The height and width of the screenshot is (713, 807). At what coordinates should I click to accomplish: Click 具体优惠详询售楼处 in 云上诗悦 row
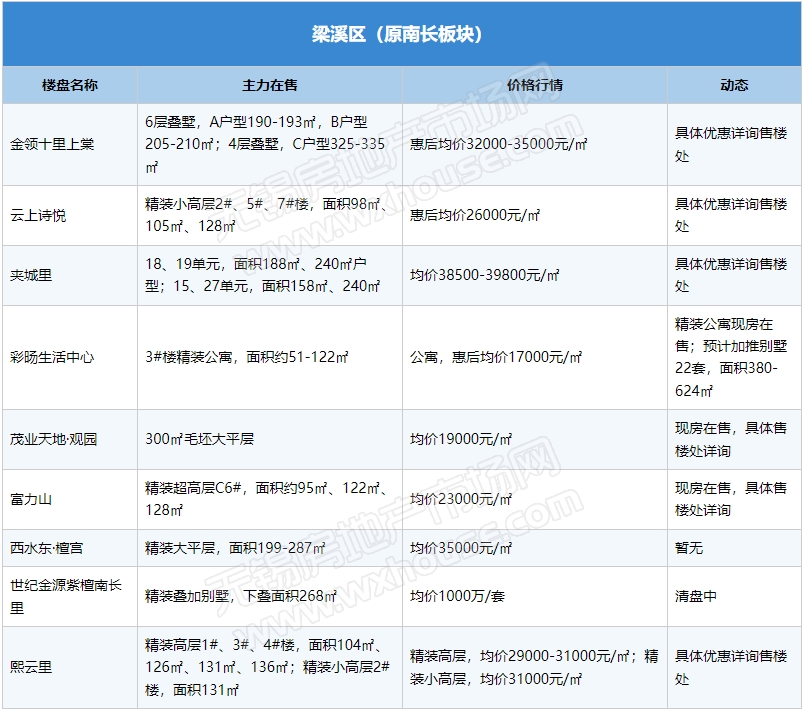pos(731,215)
